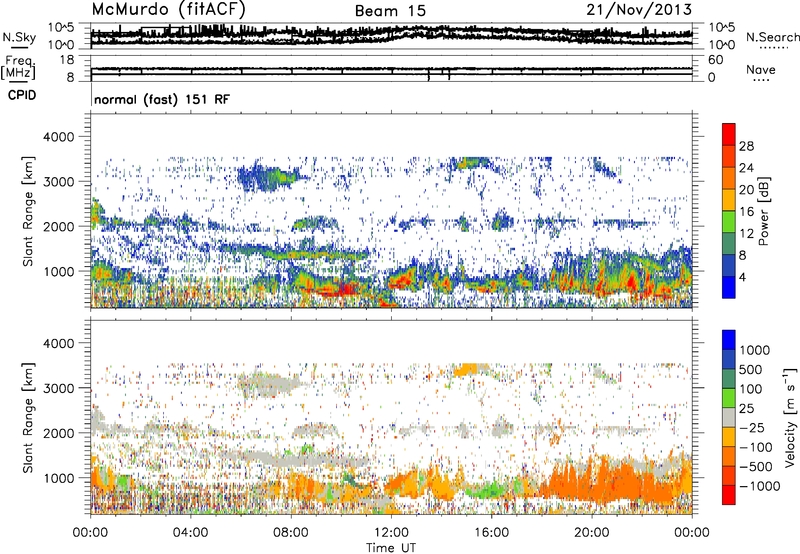Click the "16" label on Power colorbar

pyautogui.click(x=746, y=212)
